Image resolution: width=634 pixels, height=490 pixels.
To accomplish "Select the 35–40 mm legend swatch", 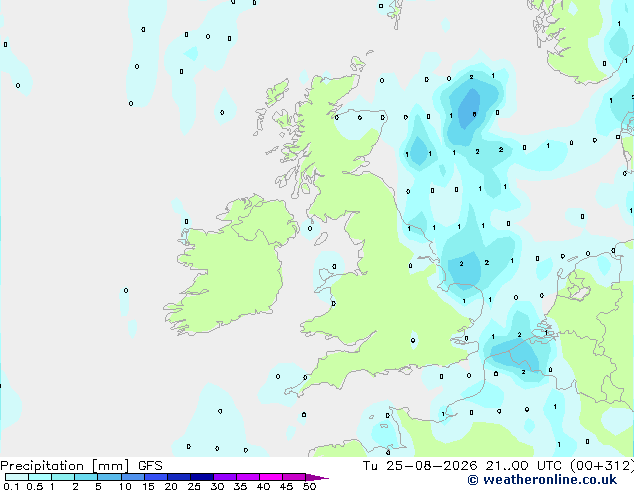I will [x=247, y=477].
